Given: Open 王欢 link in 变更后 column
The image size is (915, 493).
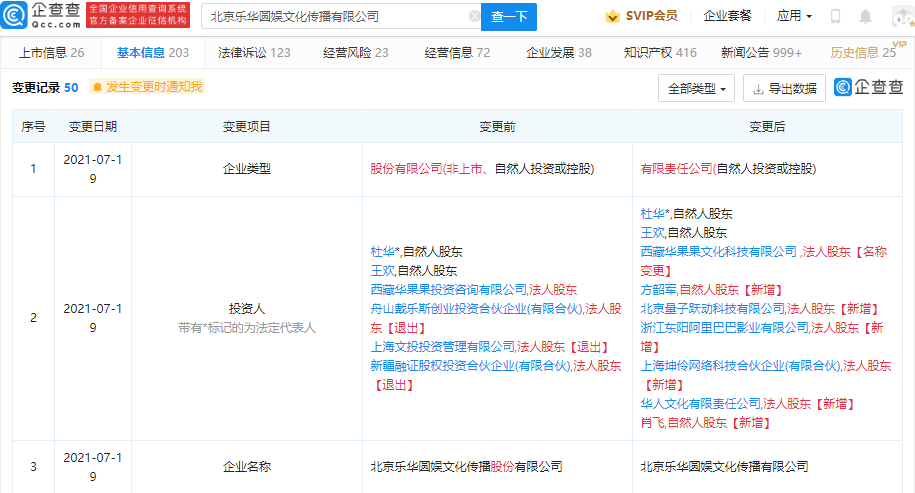Looking at the screenshot, I should click(652, 233).
